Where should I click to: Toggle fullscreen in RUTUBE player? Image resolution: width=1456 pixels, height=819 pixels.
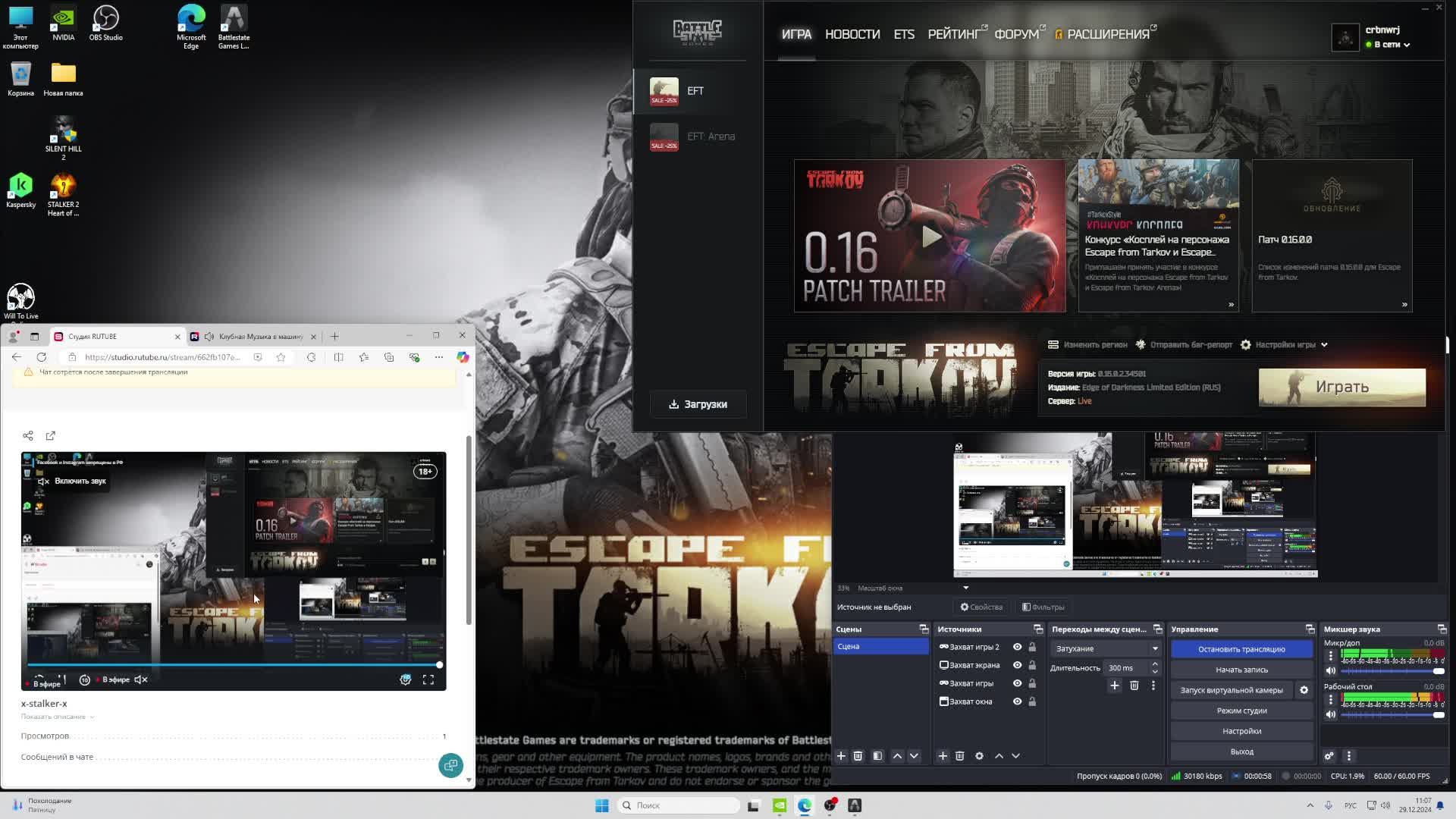[x=428, y=679]
